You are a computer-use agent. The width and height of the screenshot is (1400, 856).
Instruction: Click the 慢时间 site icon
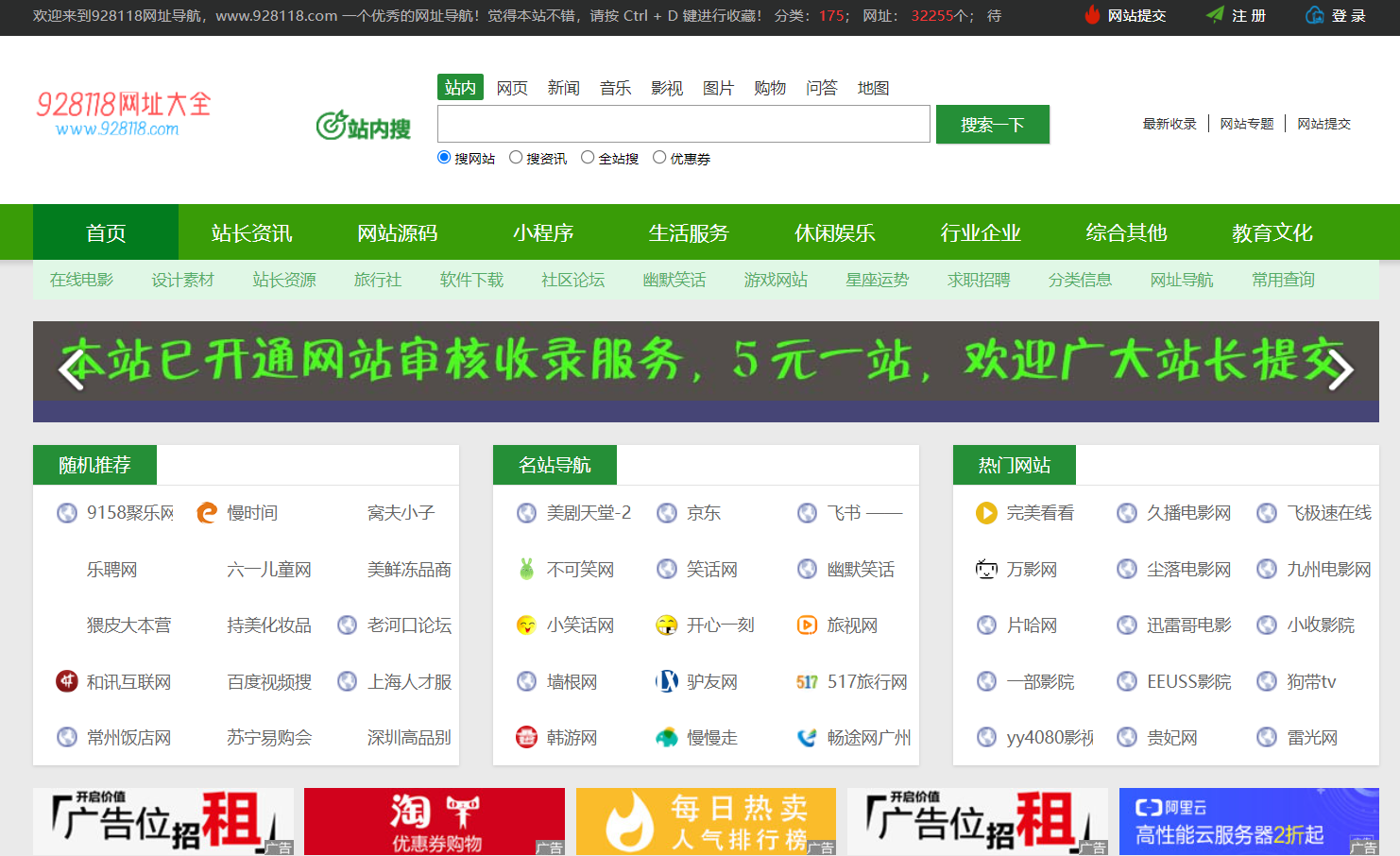point(206,512)
